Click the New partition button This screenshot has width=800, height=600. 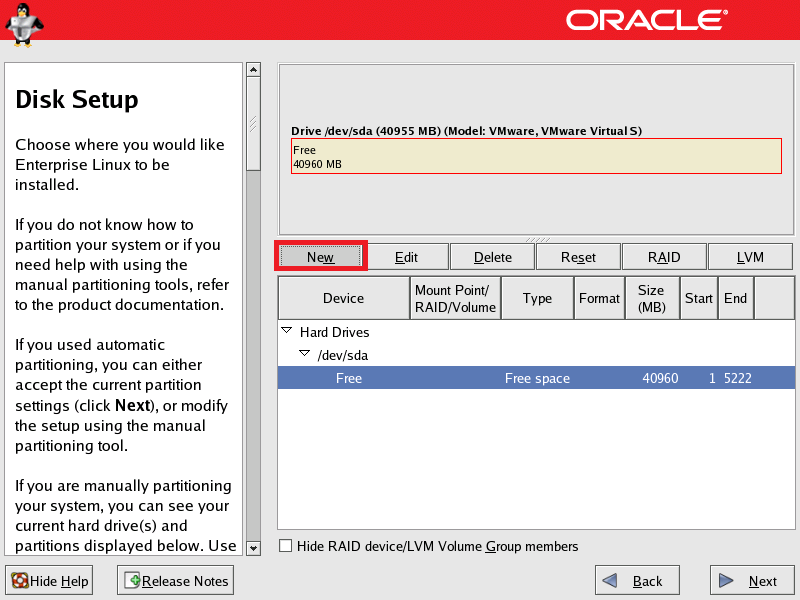320,257
